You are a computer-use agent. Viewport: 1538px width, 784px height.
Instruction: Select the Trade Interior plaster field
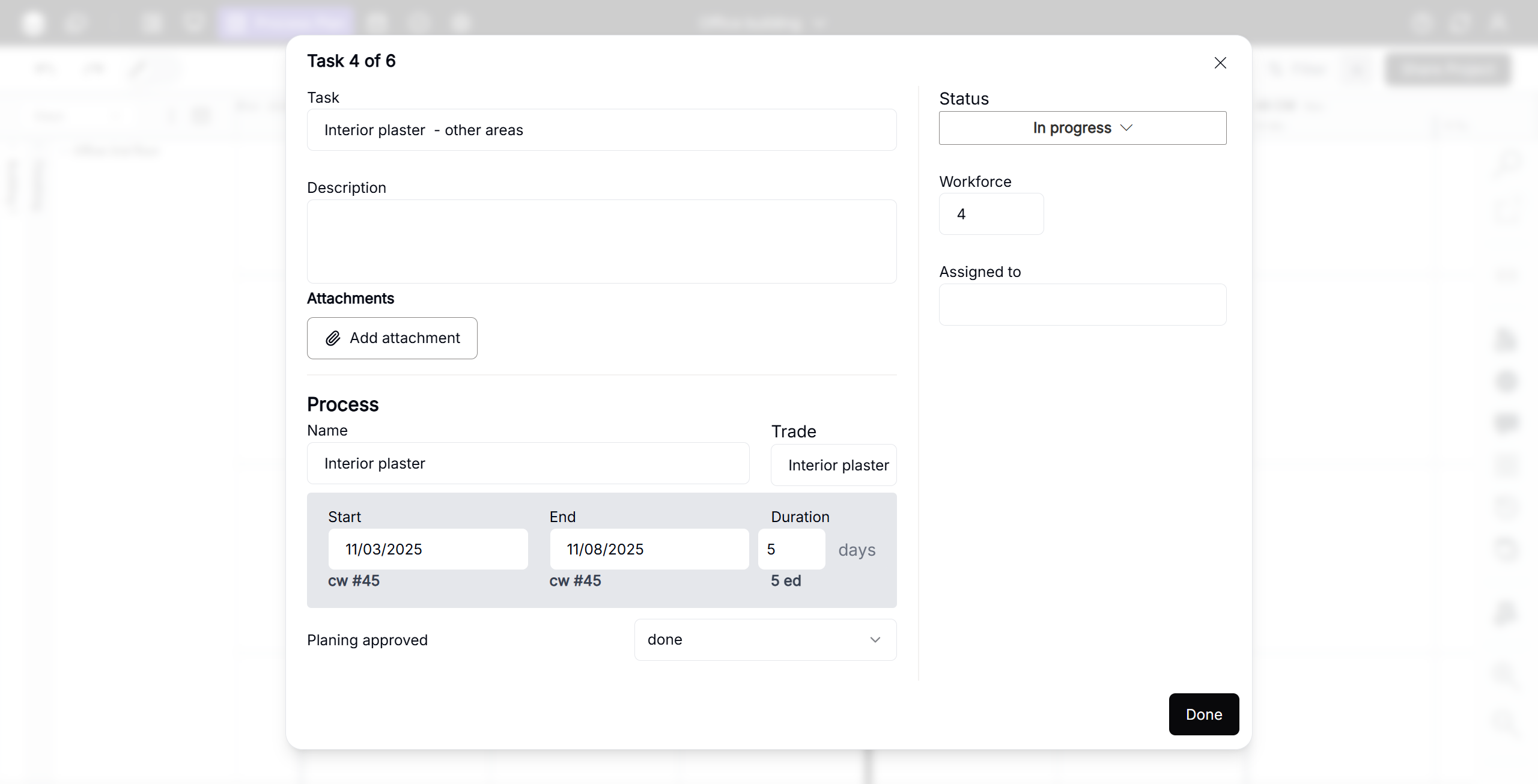click(833, 465)
